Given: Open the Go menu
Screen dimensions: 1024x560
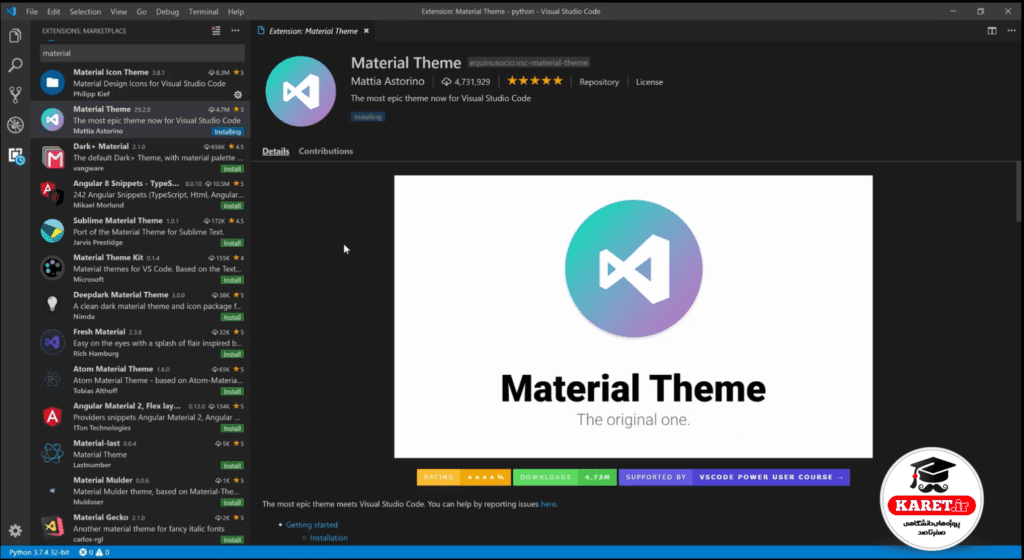Looking at the screenshot, I should click(142, 11).
